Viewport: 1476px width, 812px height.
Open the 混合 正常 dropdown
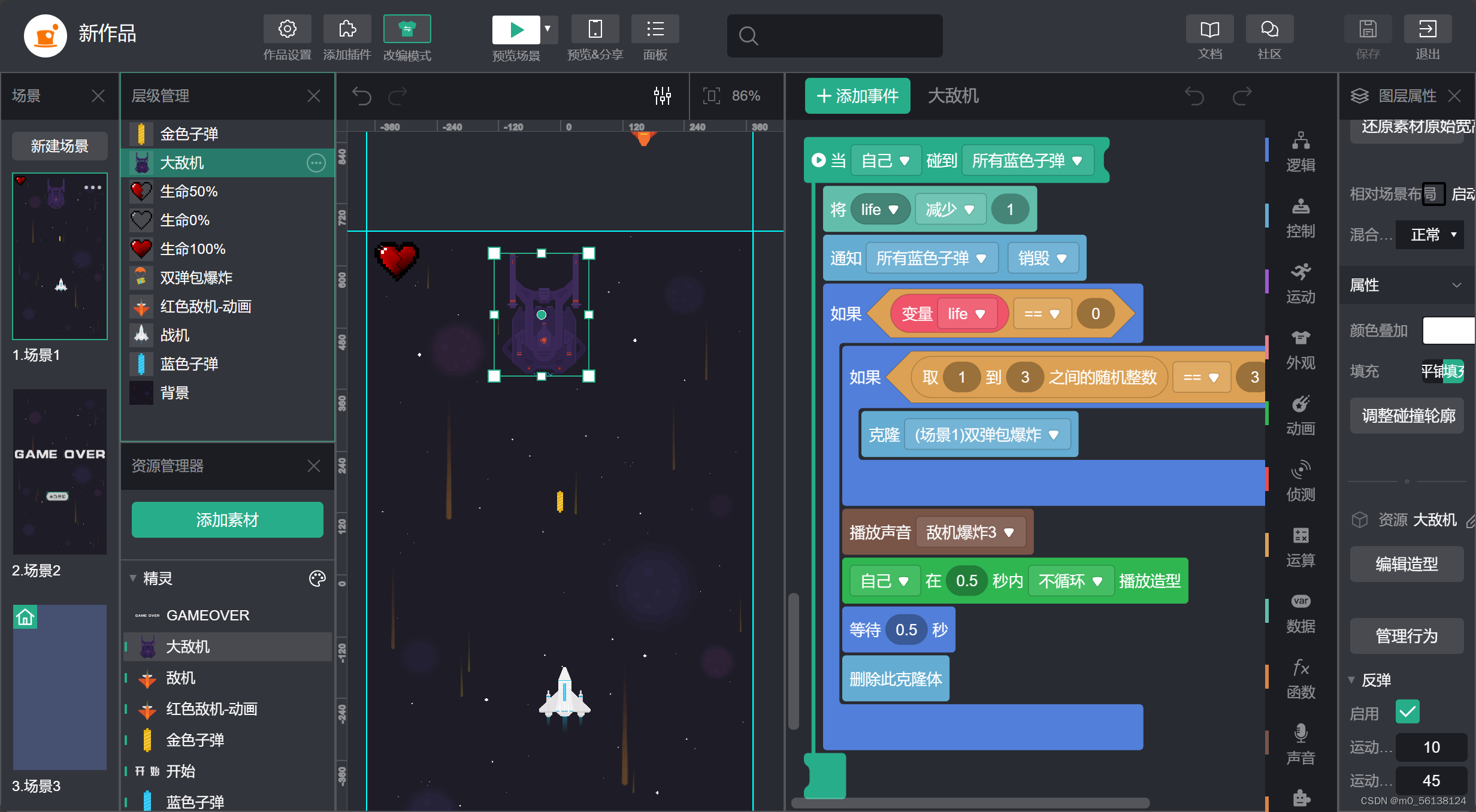(1430, 235)
